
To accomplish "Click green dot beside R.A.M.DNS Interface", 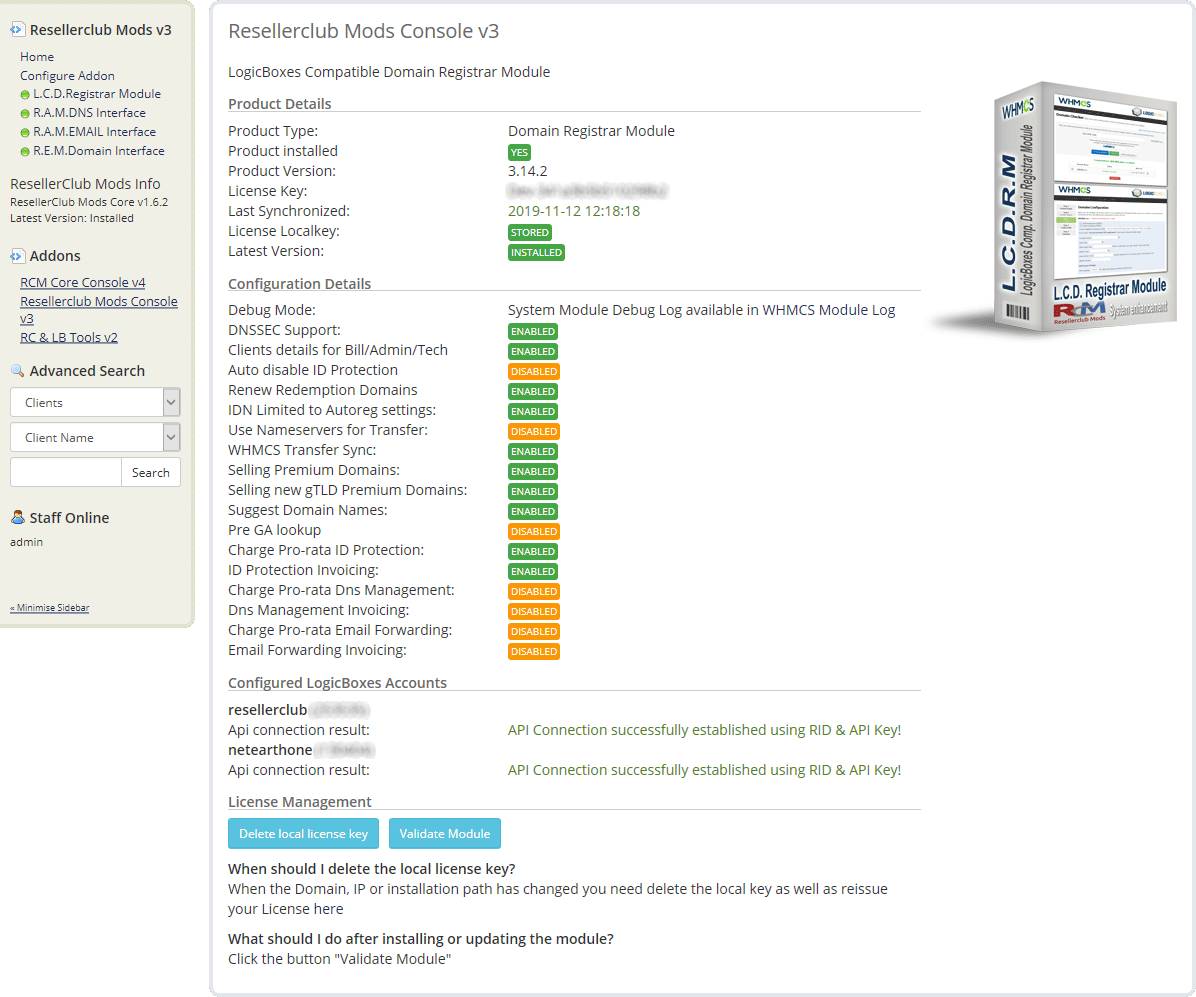I will click(x=25, y=114).
